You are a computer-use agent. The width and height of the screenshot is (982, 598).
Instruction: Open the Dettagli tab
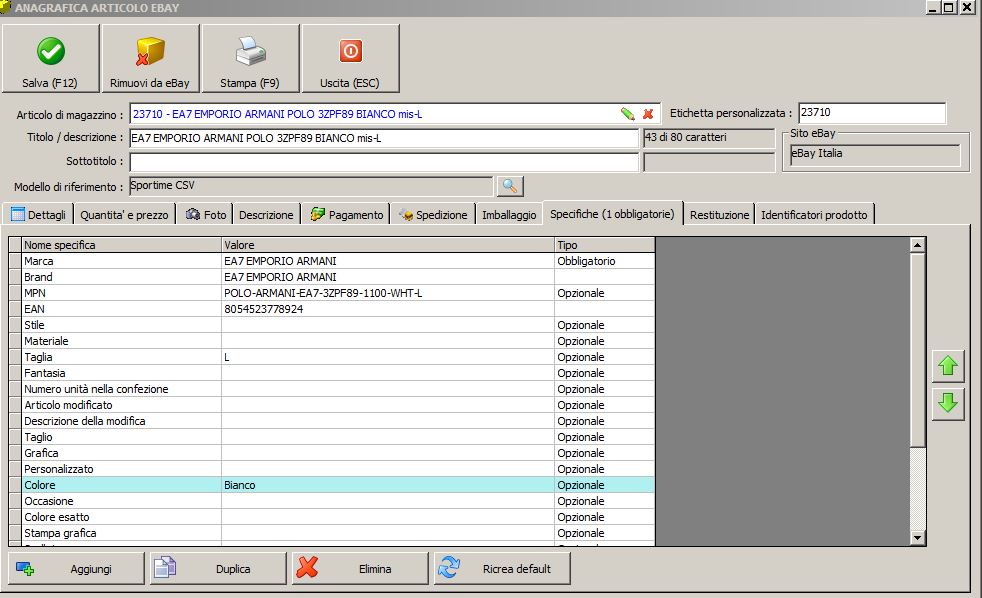coord(39,215)
